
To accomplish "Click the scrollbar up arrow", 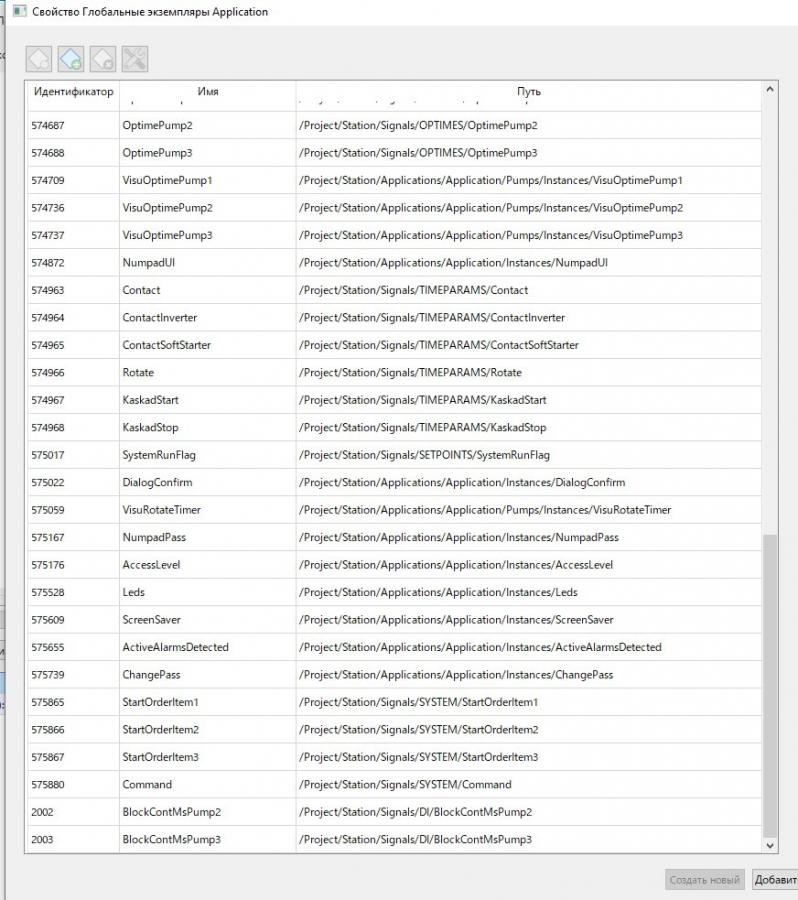I will (769, 90).
